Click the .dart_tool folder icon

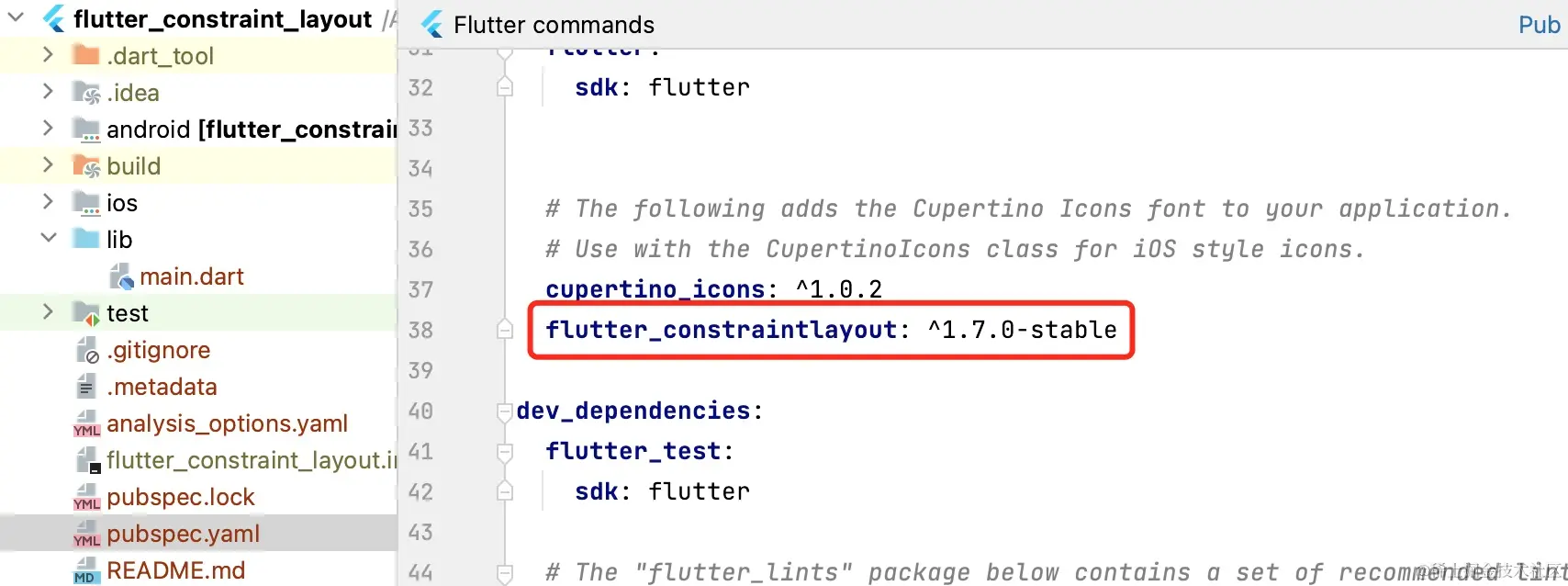click(86, 56)
